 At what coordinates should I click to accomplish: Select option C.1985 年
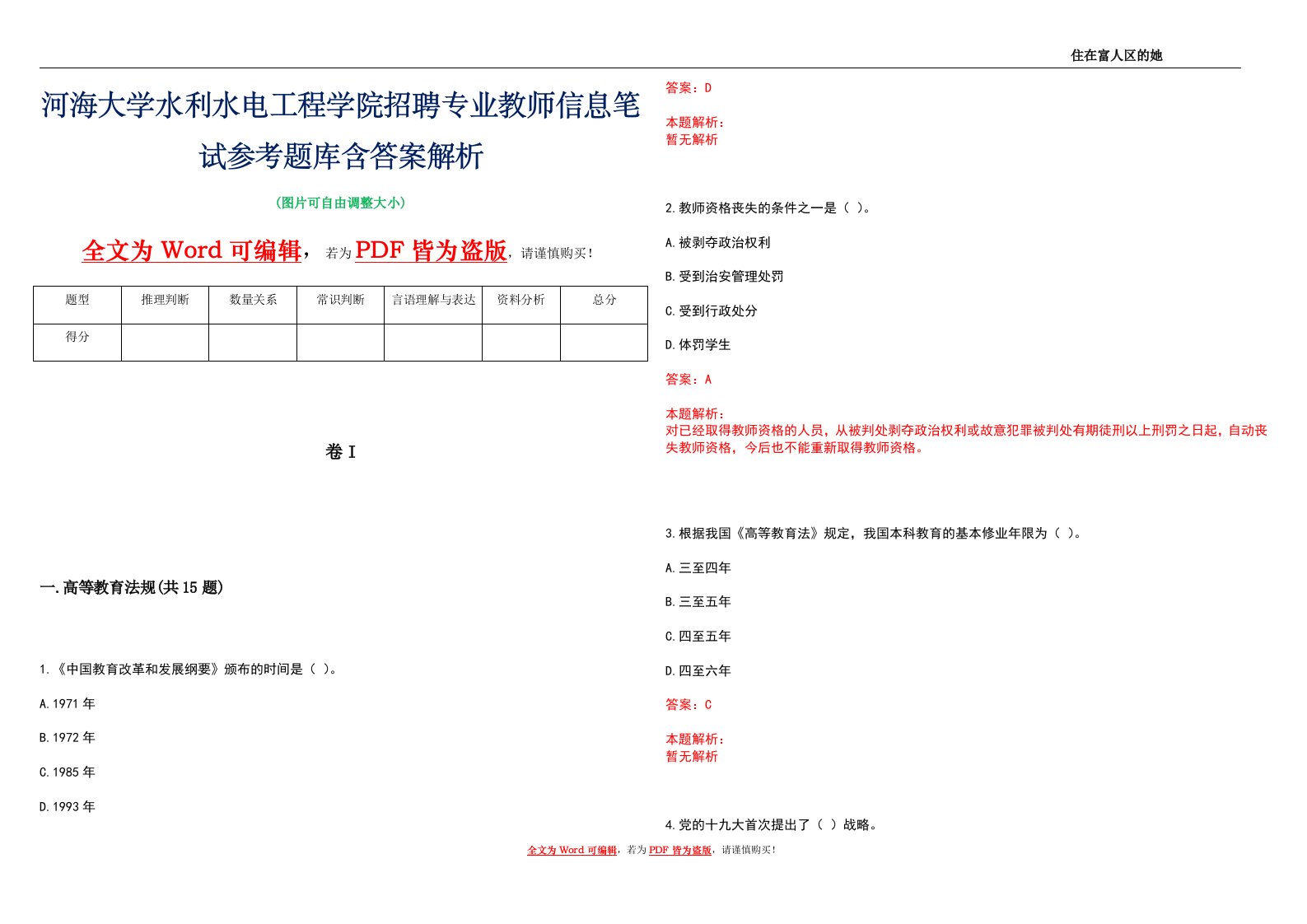[x=68, y=772]
